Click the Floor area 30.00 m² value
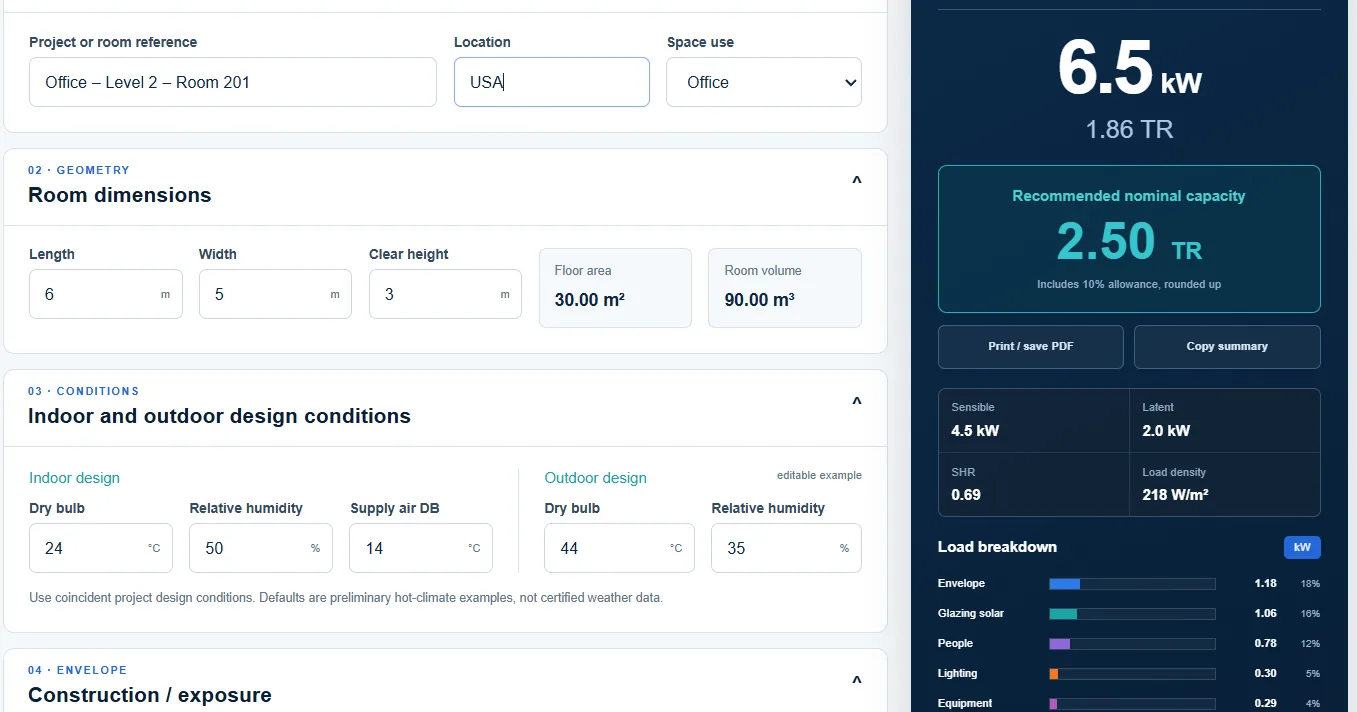 [x=590, y=300]
